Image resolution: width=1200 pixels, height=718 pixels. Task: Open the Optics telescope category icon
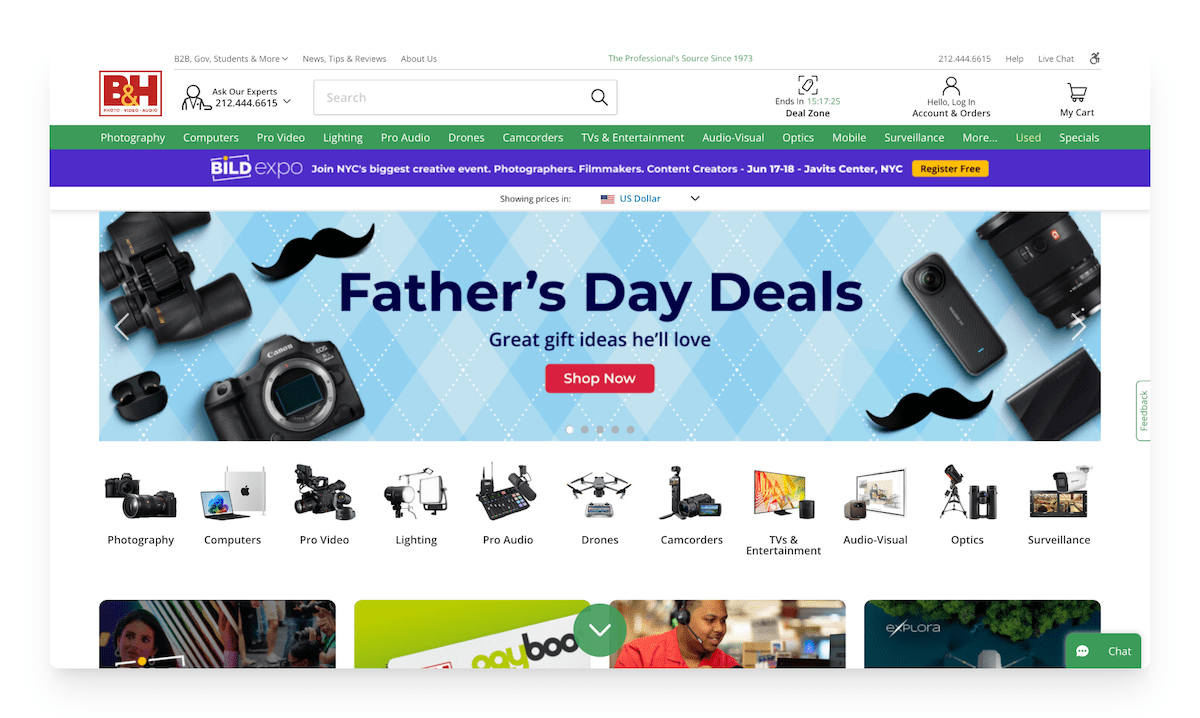click(967, 492)
